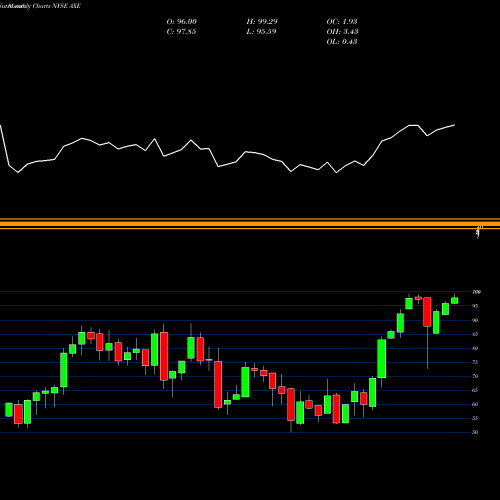Click the 95 price axis label
This screenshot has width=500, height=500.
click(475, 306)
